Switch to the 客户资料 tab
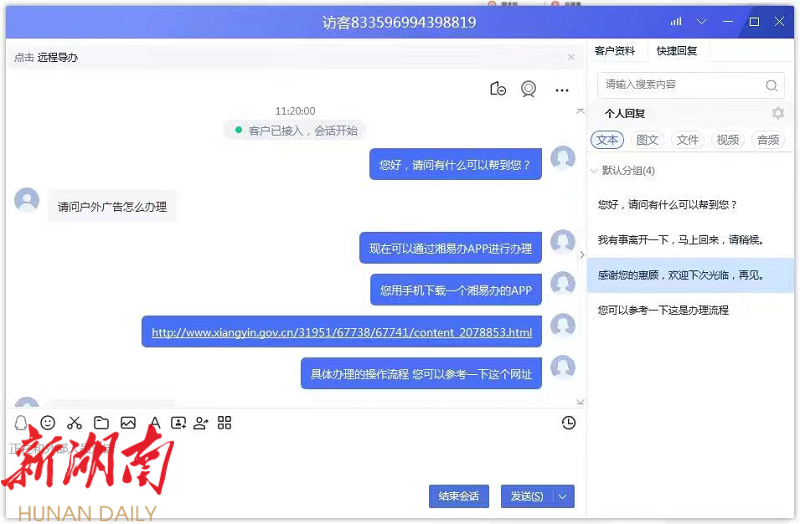The width and height of the screenshot is (800, 524). (614, 51)
